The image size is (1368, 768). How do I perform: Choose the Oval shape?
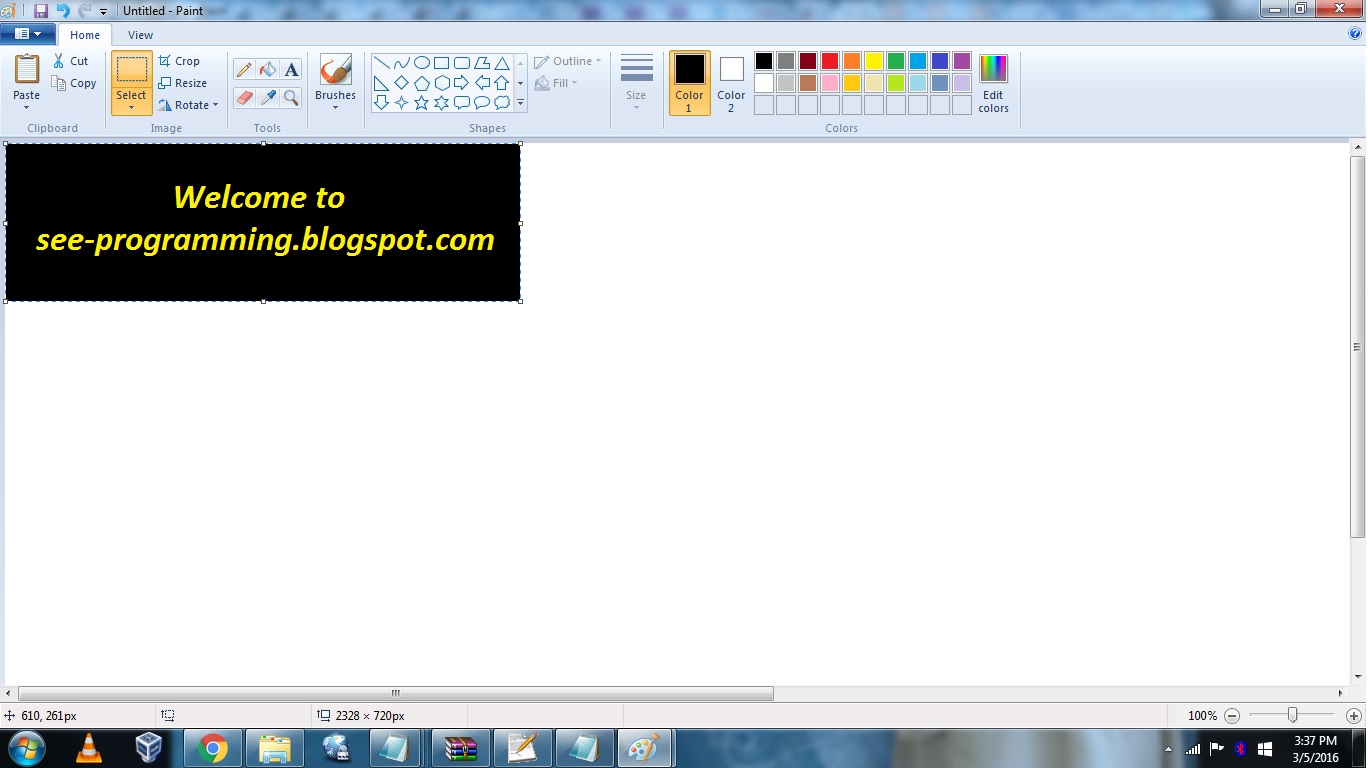421,61
